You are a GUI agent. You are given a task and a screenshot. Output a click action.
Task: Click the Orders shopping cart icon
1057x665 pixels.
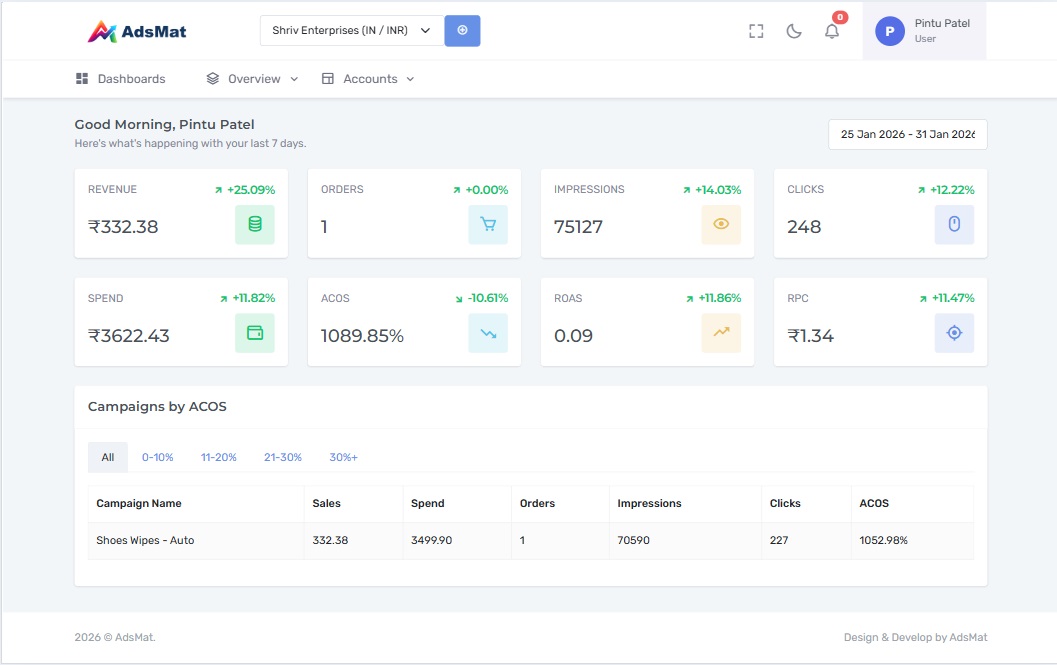[489, 225]
